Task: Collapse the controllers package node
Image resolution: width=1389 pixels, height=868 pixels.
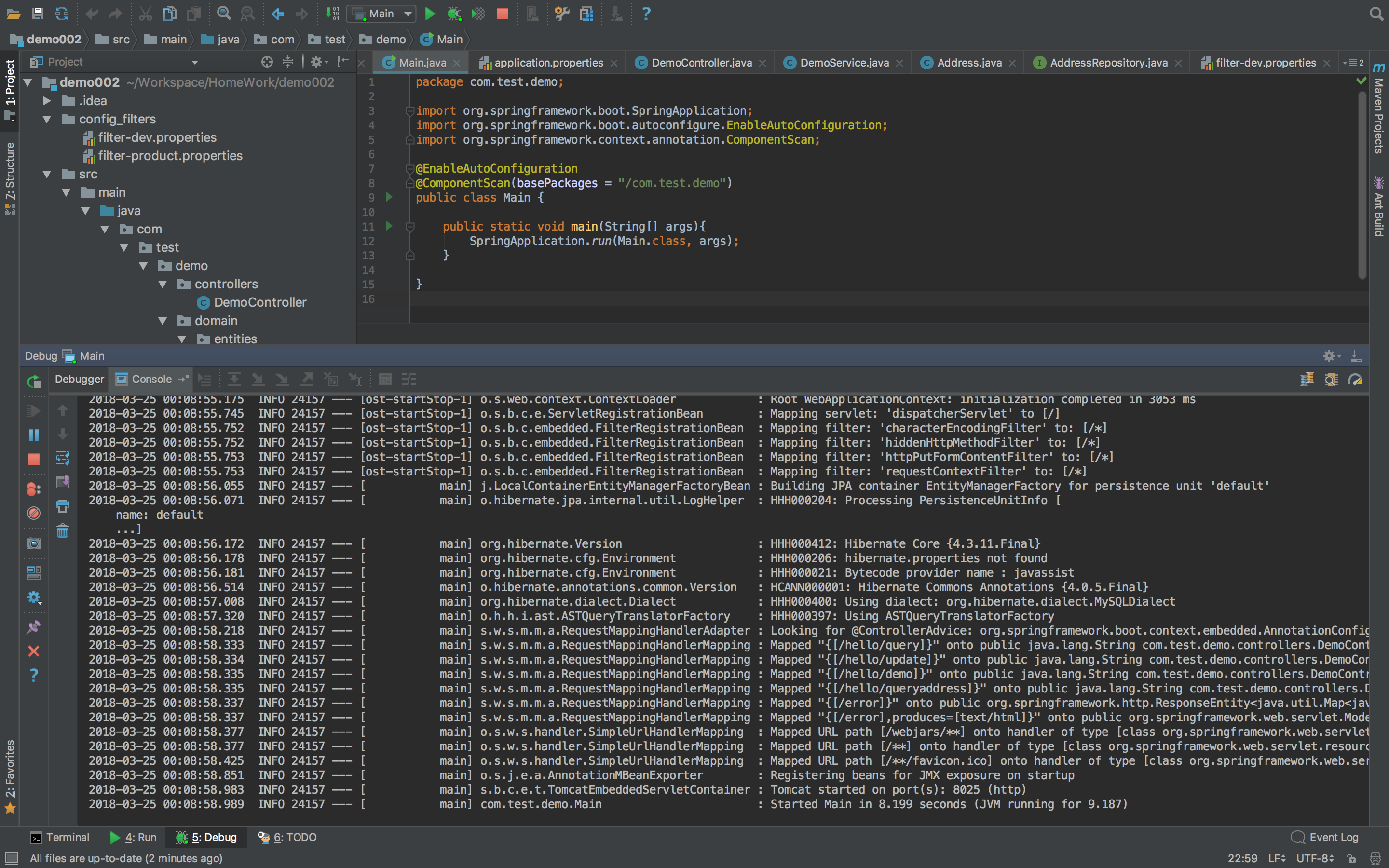Action: (x=163, y=284)
